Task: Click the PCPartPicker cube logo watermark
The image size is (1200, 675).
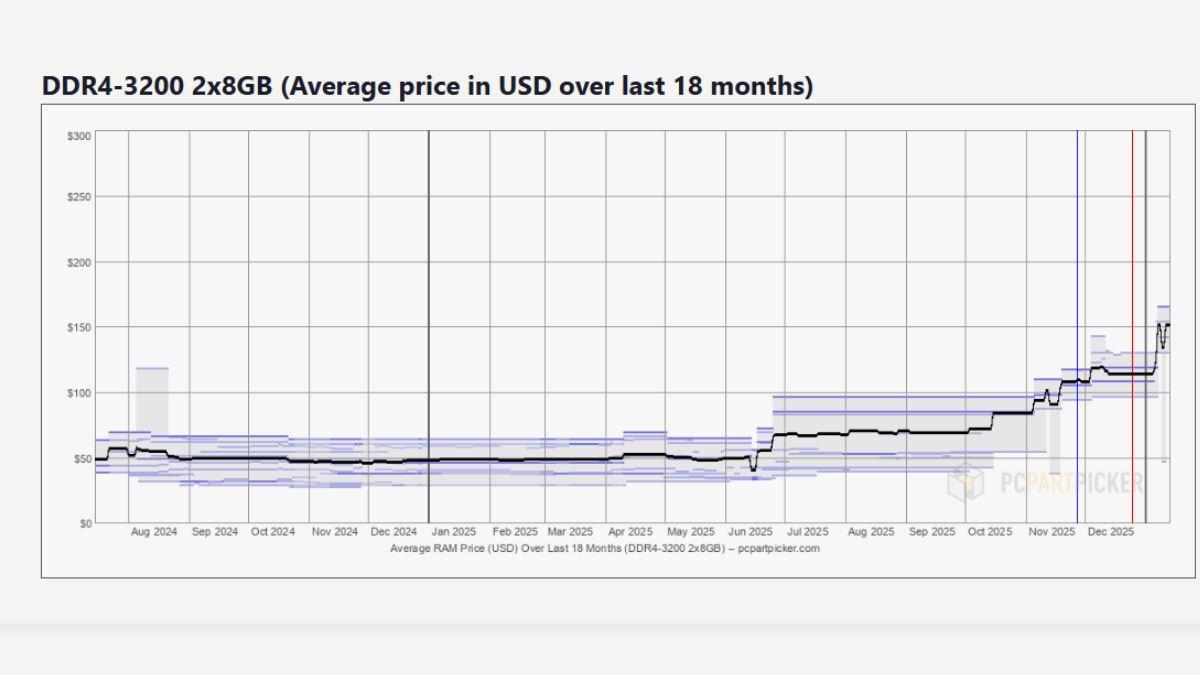Action: pos(966,482)
